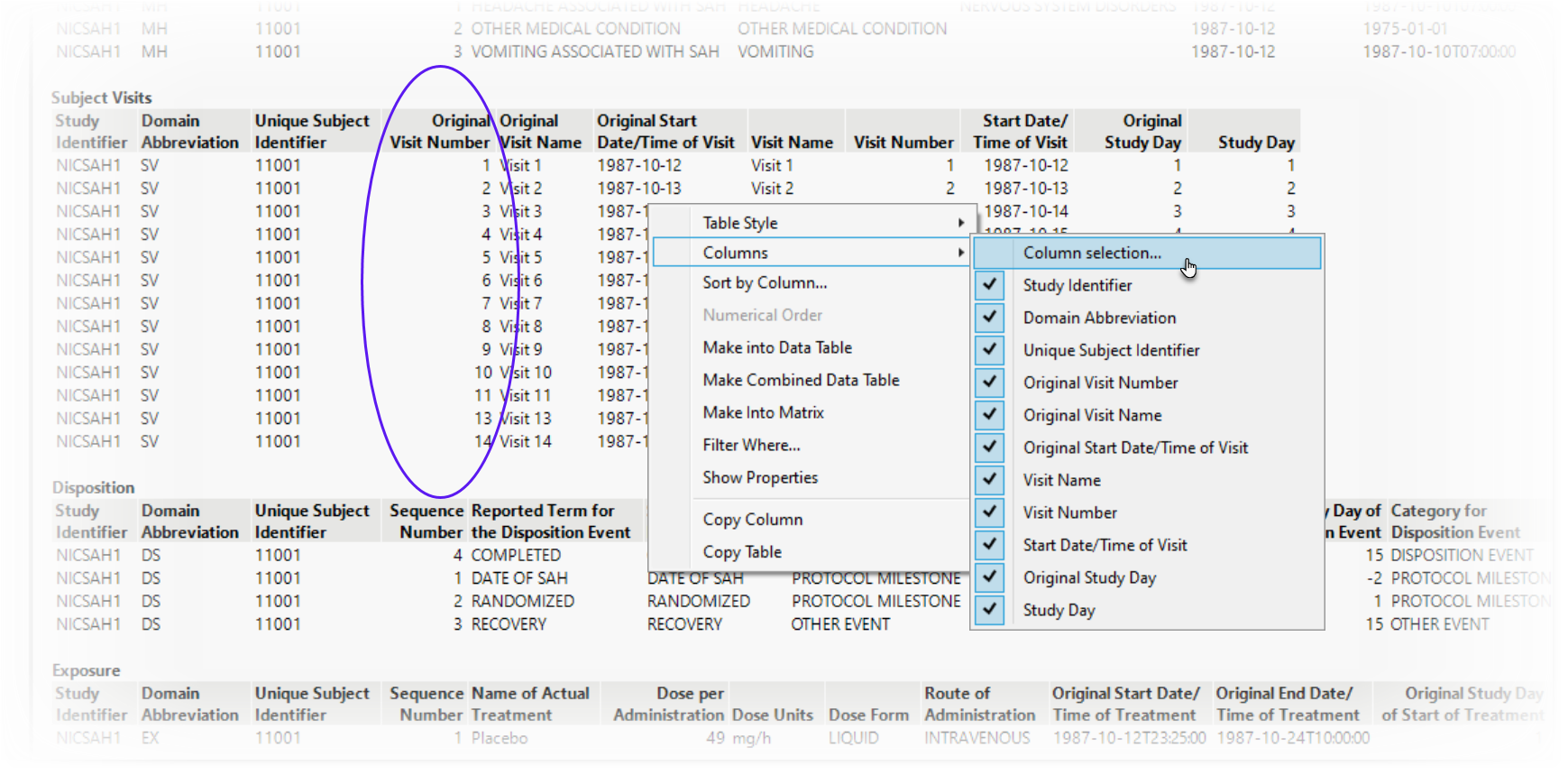Image resolution: width=1568 pixels, height=775 pixels.
Task: Choose Sort by Column option
Action: coord(765,283)
